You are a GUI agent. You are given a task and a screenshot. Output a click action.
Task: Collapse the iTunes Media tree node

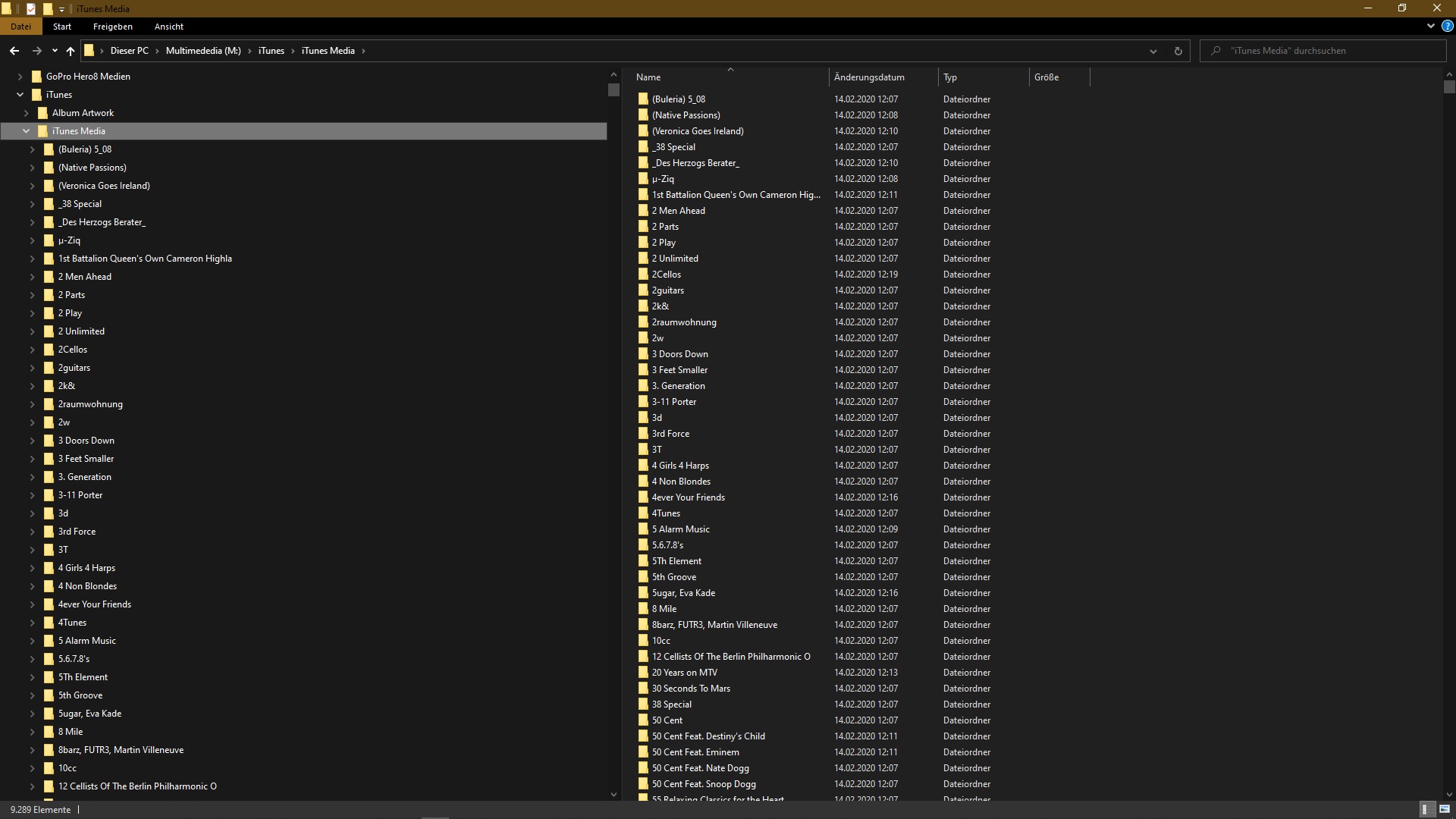(x=27, y=131)
